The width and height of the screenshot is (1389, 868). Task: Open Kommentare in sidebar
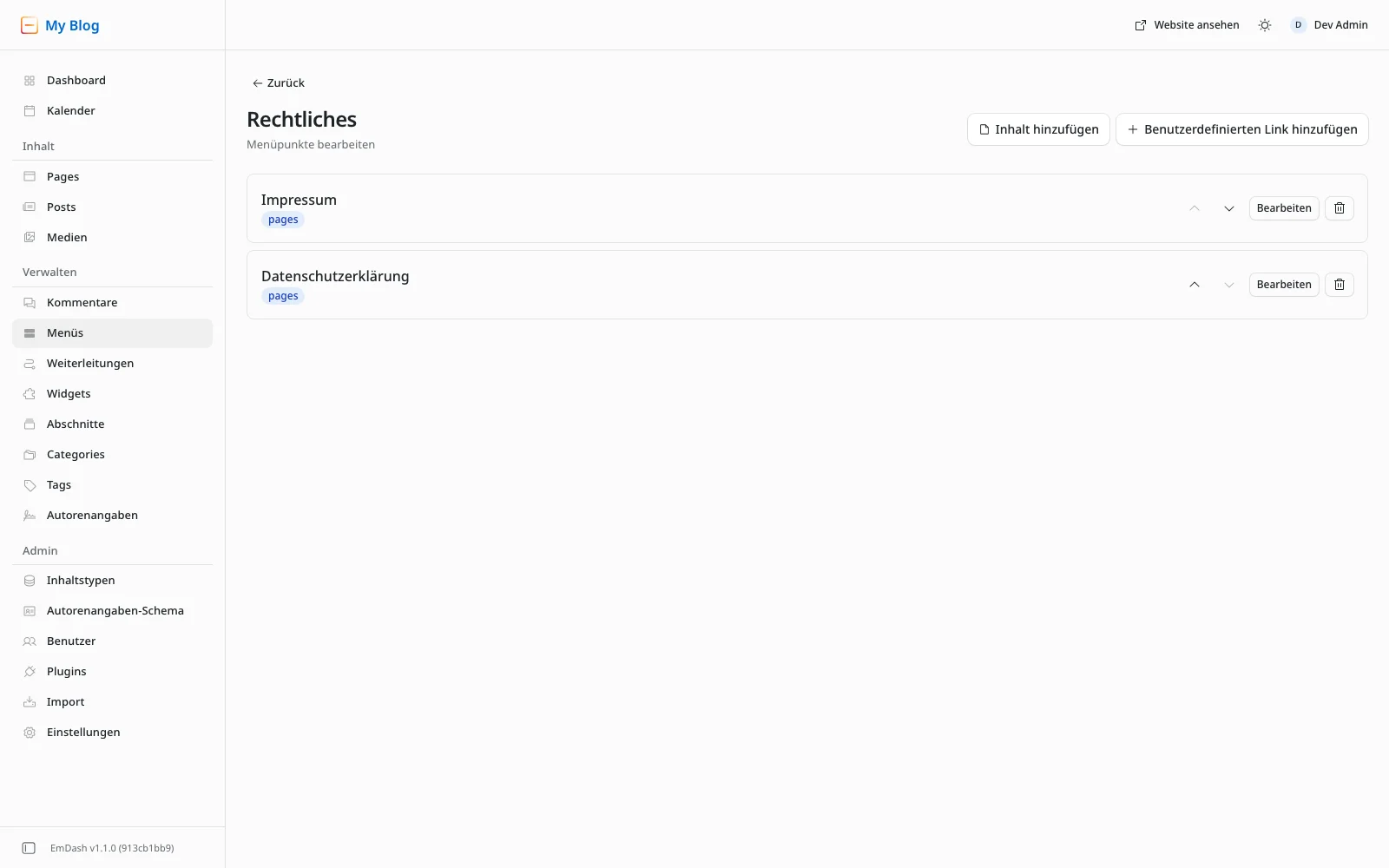113,303
